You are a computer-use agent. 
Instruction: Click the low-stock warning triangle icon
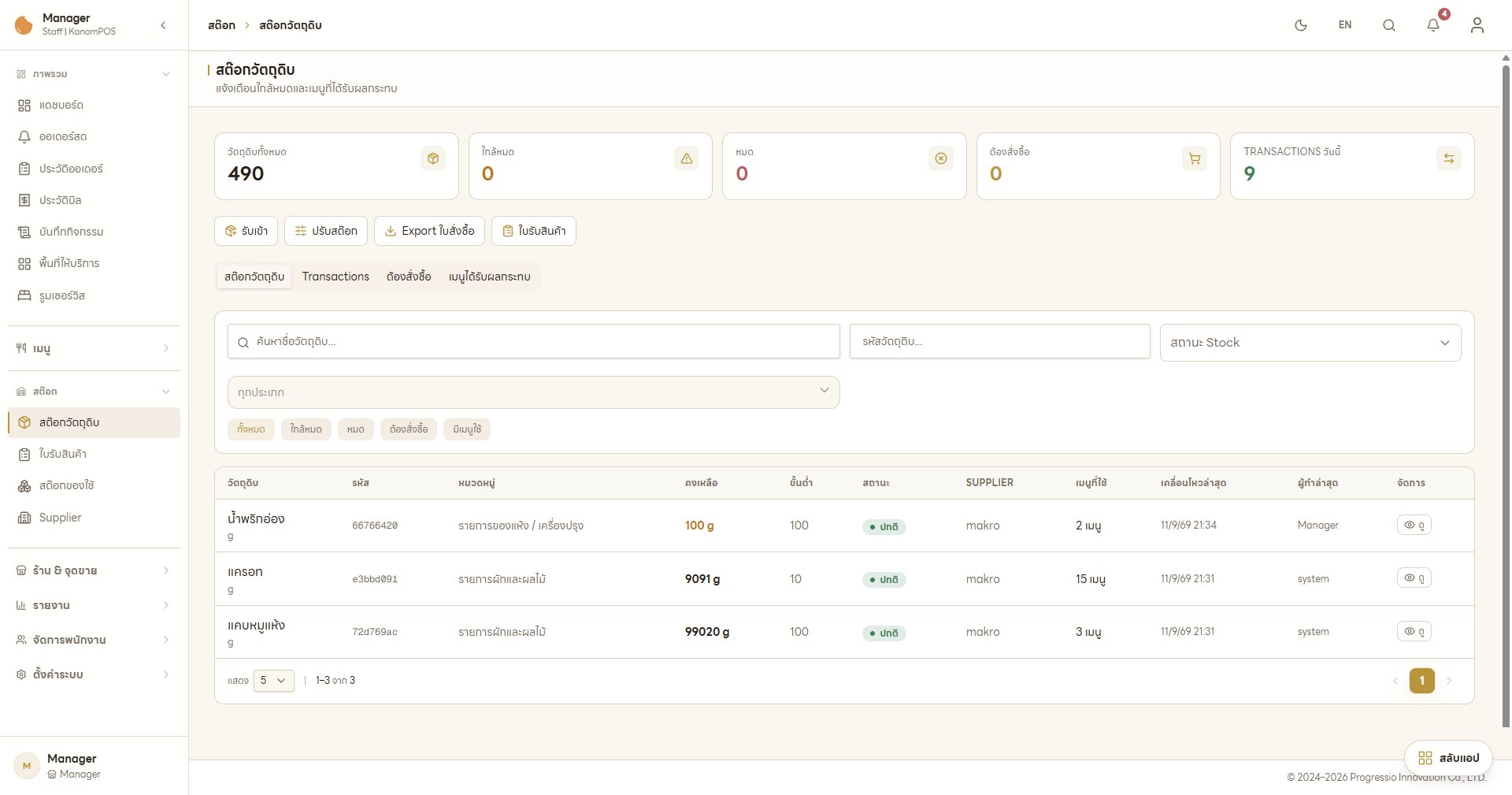click(687, 158)
